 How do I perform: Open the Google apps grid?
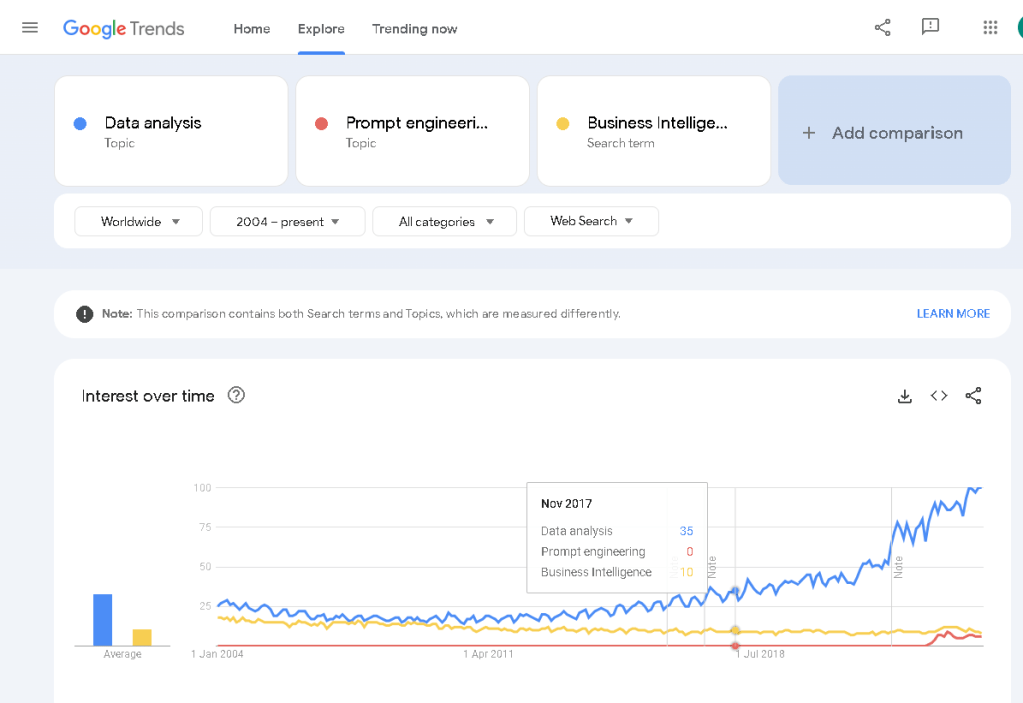coord(990,27)
